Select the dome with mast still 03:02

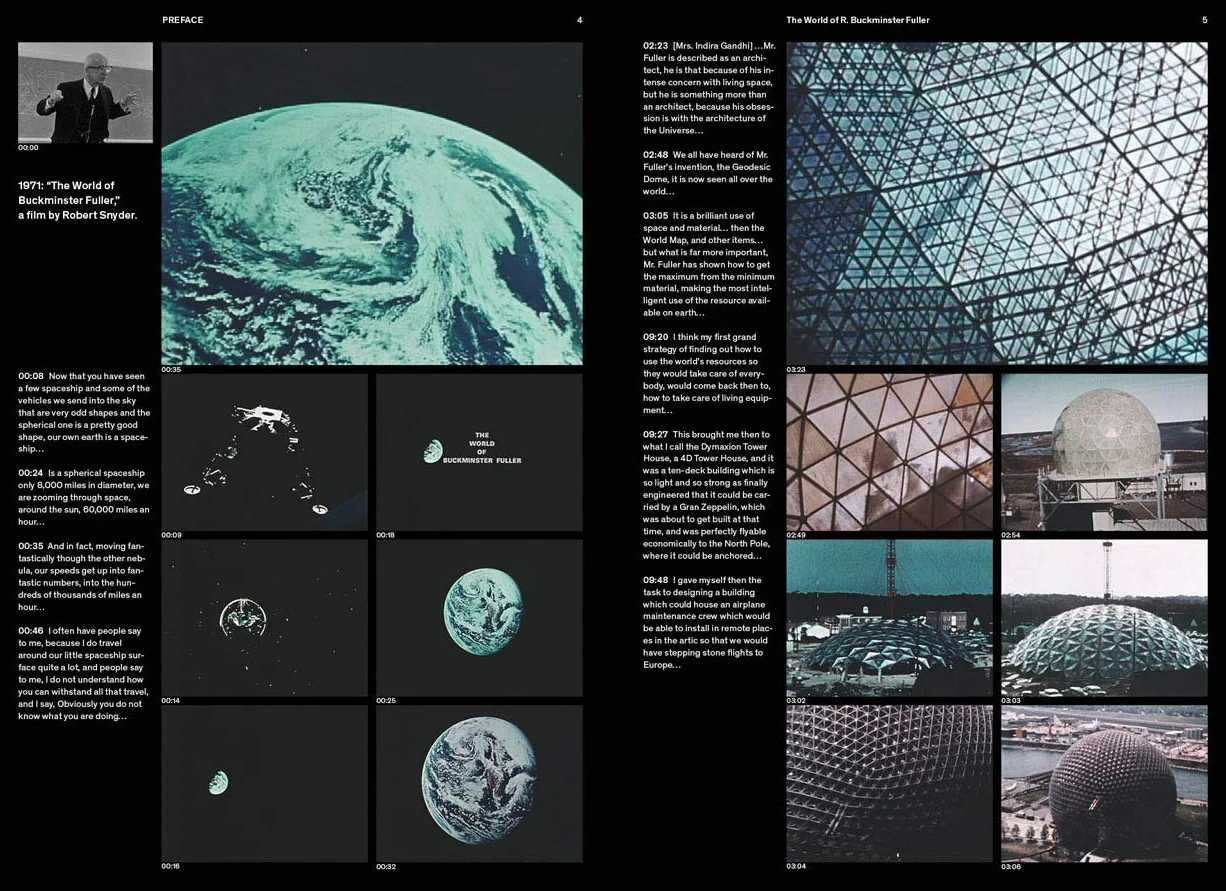pyautogui.click(x=890, y=618)
